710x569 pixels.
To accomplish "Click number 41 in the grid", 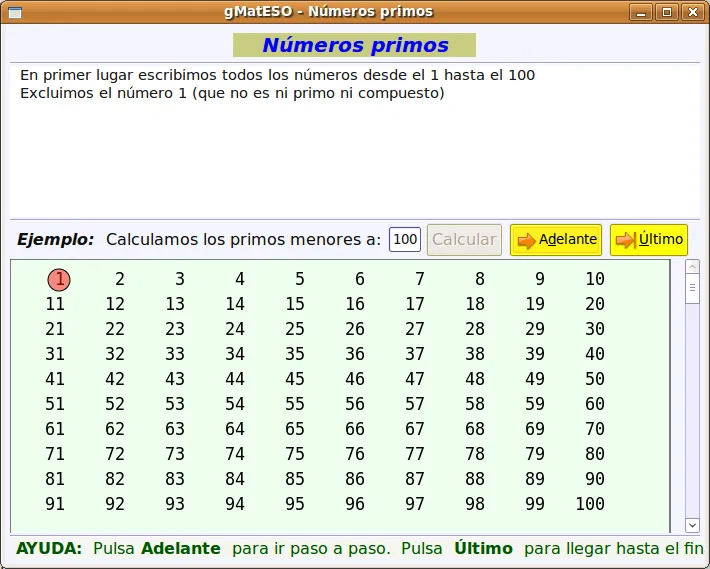I will coord(55,378).
